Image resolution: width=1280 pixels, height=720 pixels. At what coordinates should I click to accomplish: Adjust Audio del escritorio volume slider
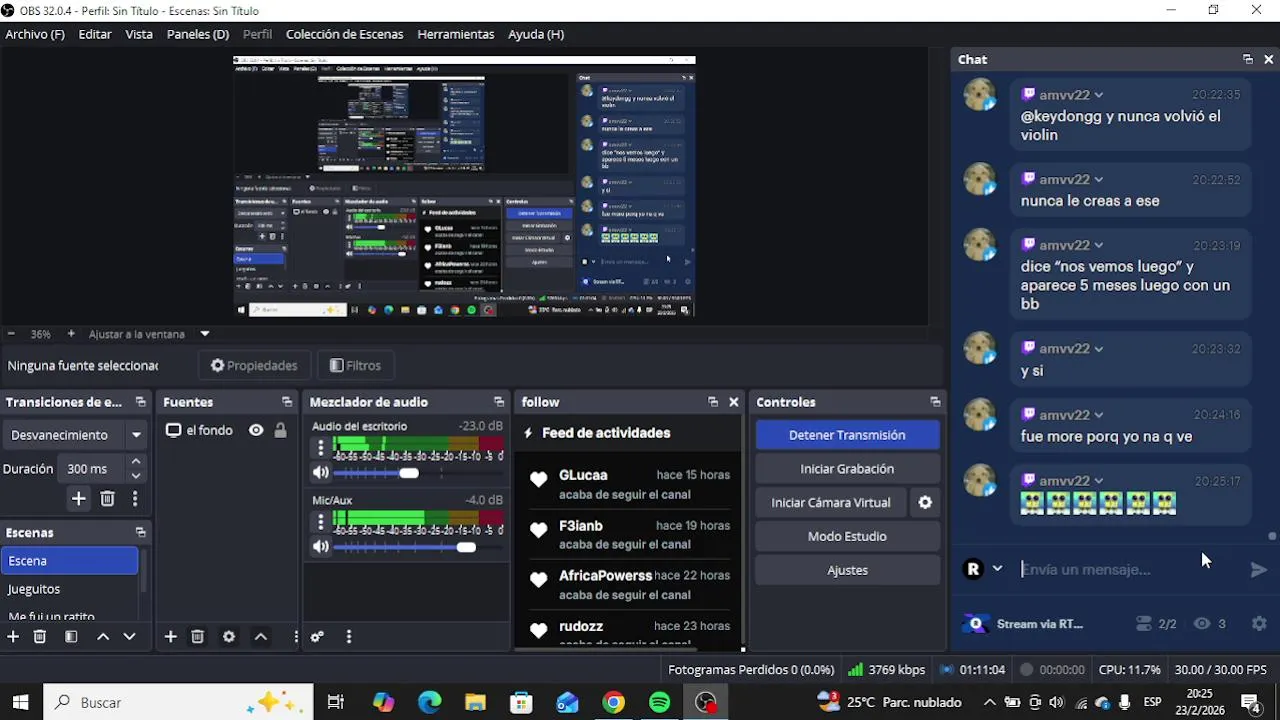coord(408,472)
